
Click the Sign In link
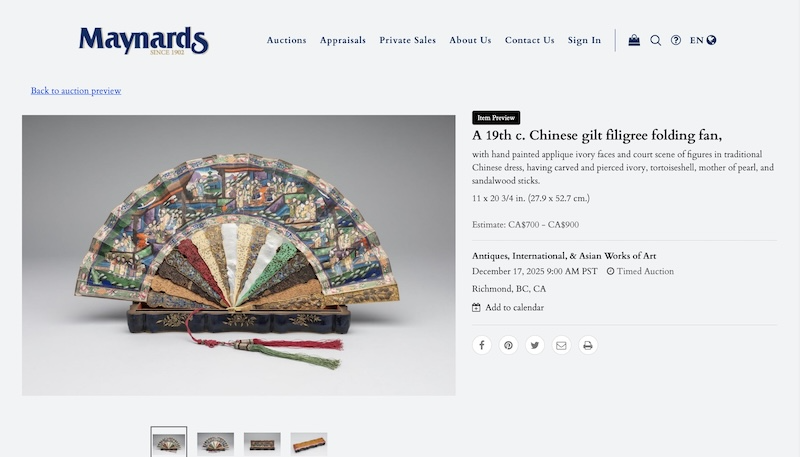click(x=584, y=40)
